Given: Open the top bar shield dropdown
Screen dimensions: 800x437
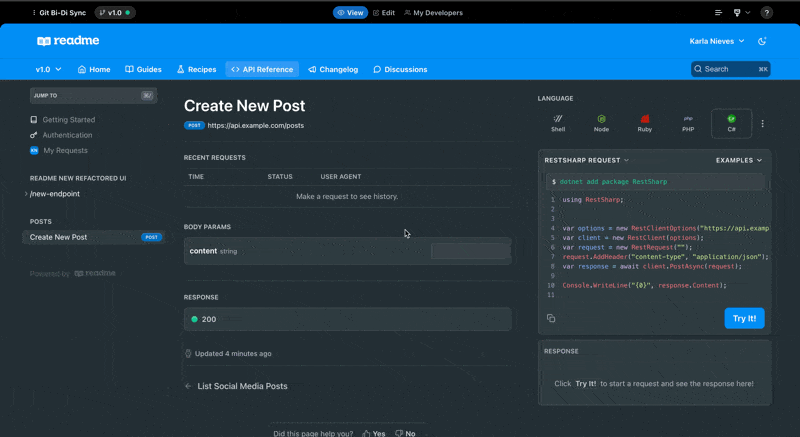Looking at the screenshot, I should [741, 13].
